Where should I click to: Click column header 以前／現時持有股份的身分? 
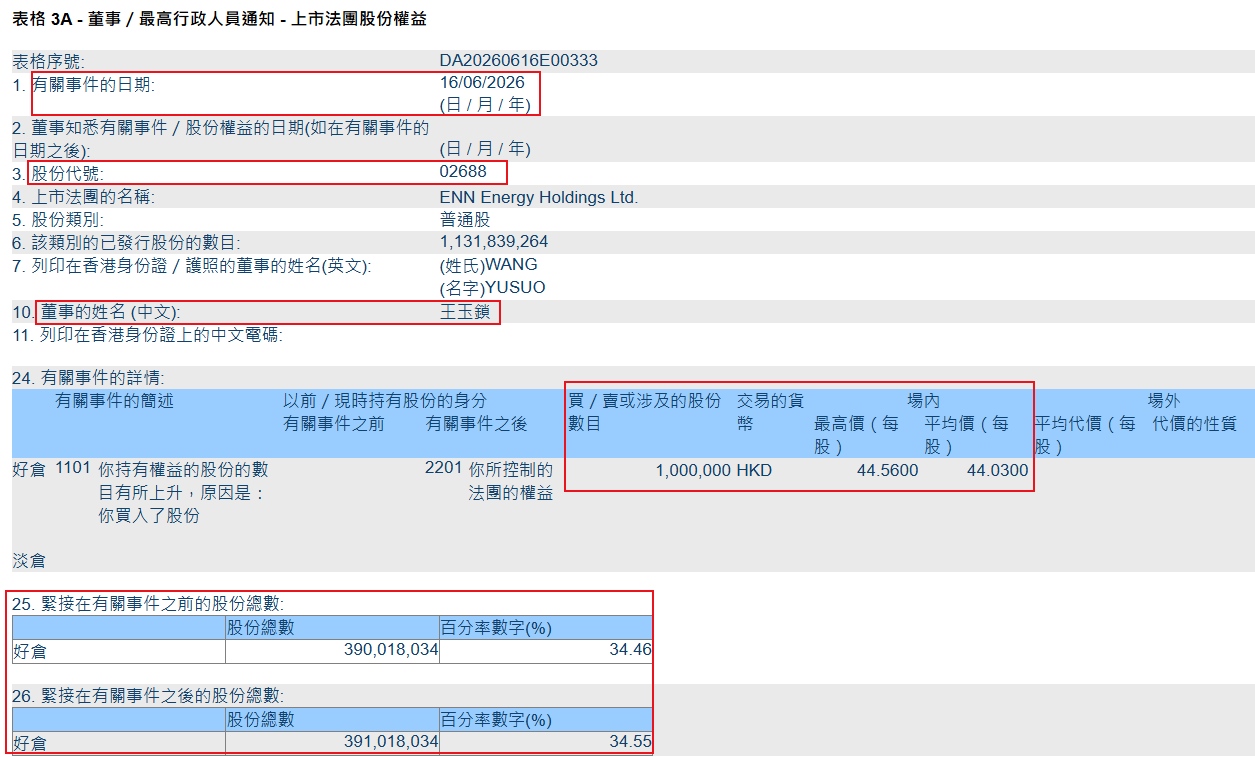point(385,400)
